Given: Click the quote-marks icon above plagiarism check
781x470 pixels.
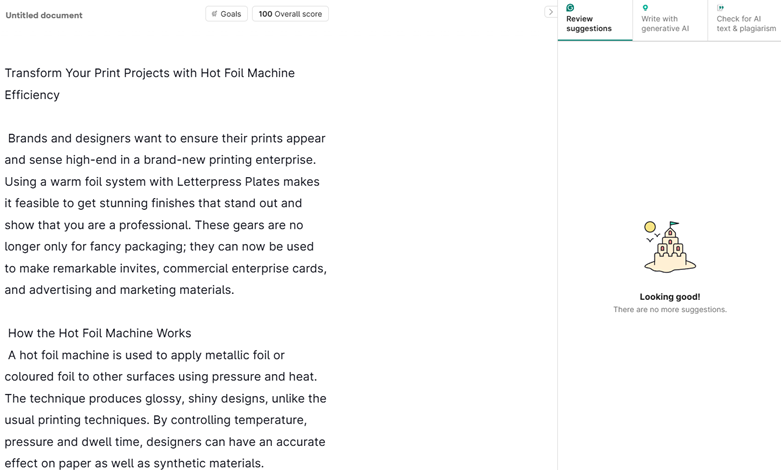Looking at the screenshot, I should point(720,8).
